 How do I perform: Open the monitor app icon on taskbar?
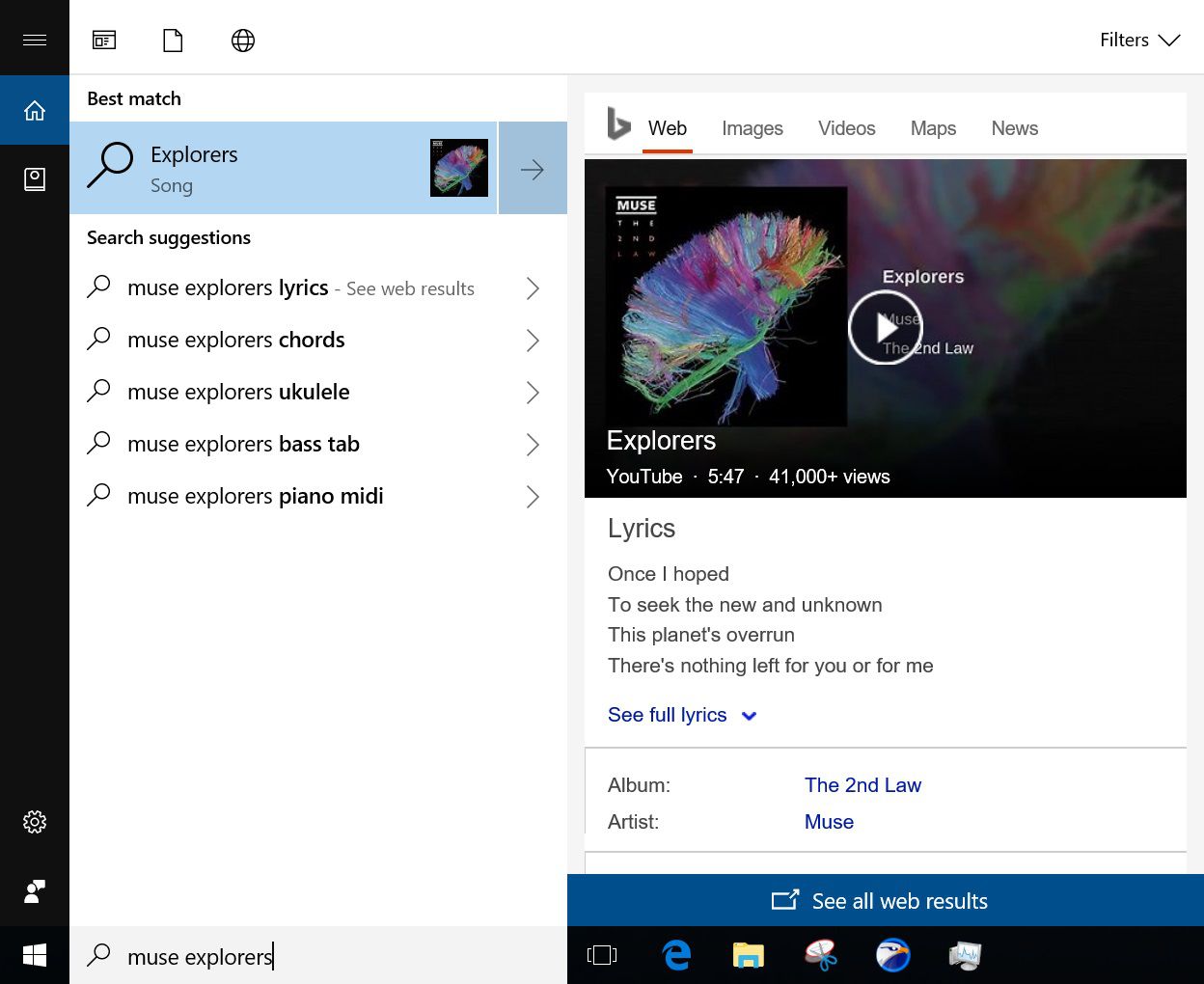(x=965, y=955)
